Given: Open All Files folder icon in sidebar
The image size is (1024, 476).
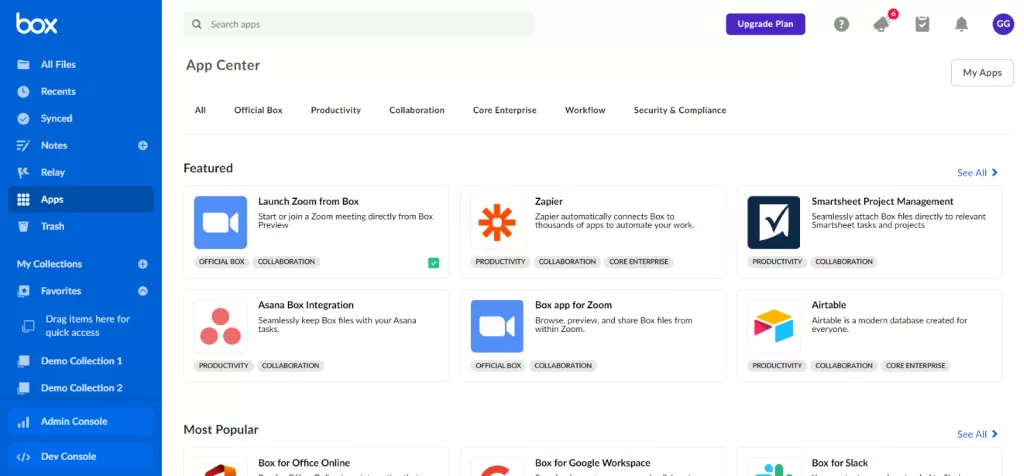Looking at the screenshot, I should click(x=24, y=65).
